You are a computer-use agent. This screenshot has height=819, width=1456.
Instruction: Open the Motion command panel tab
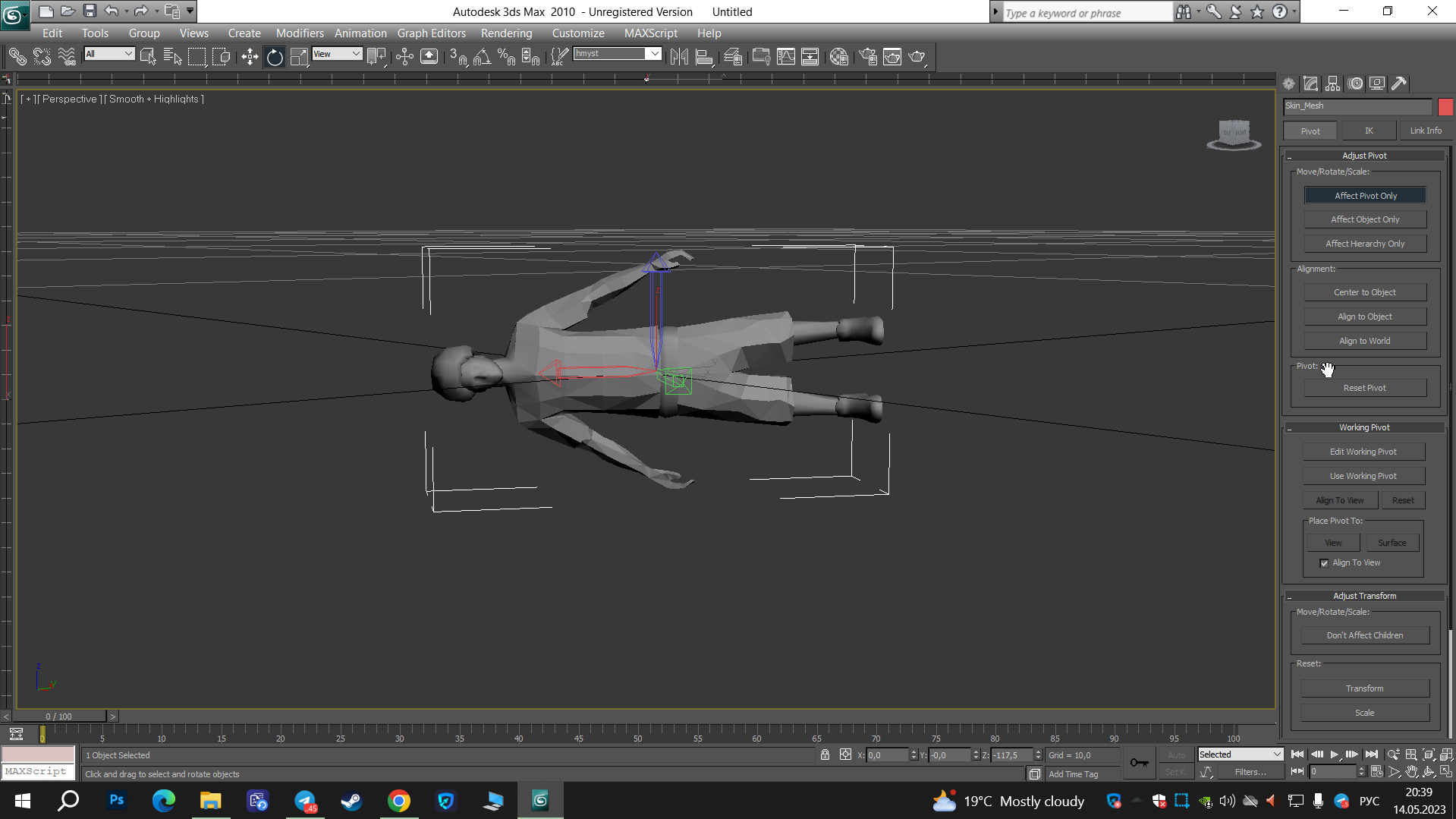1355,83
